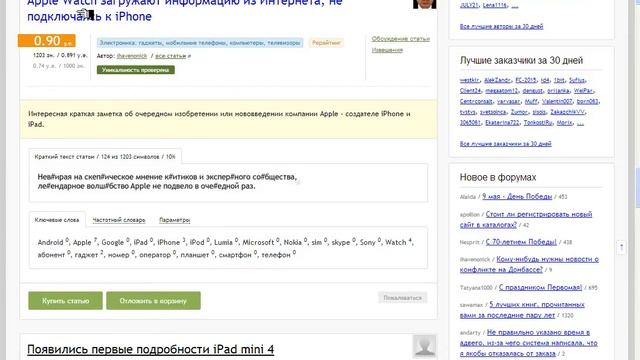Select the Краткий текст статьи tab

pos(105,157)
